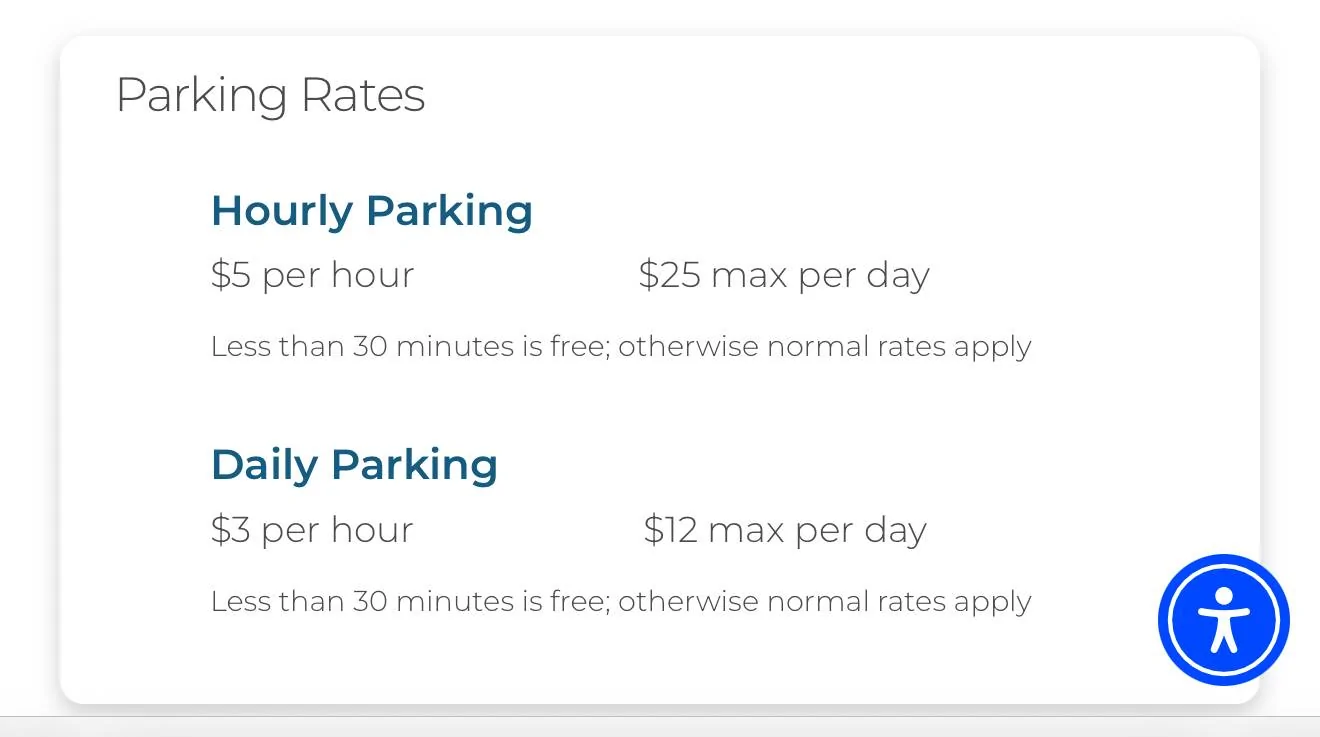Screen dimensions: 1320x737
Task: Click the $12 price amount
Action: pyautogui.click(x=670, y=530)
